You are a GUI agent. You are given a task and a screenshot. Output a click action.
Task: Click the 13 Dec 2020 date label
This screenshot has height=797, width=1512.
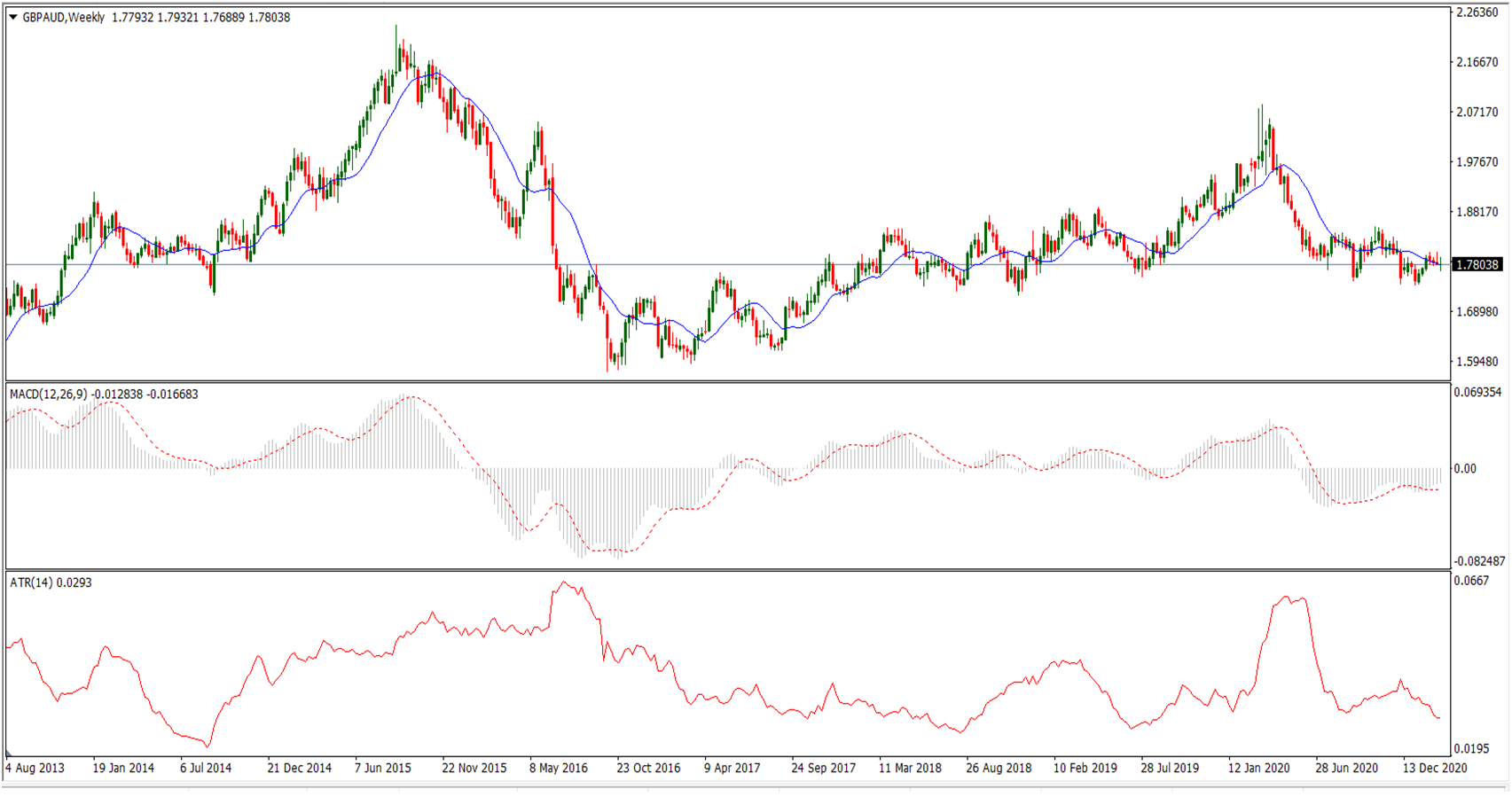[1434, 768]
